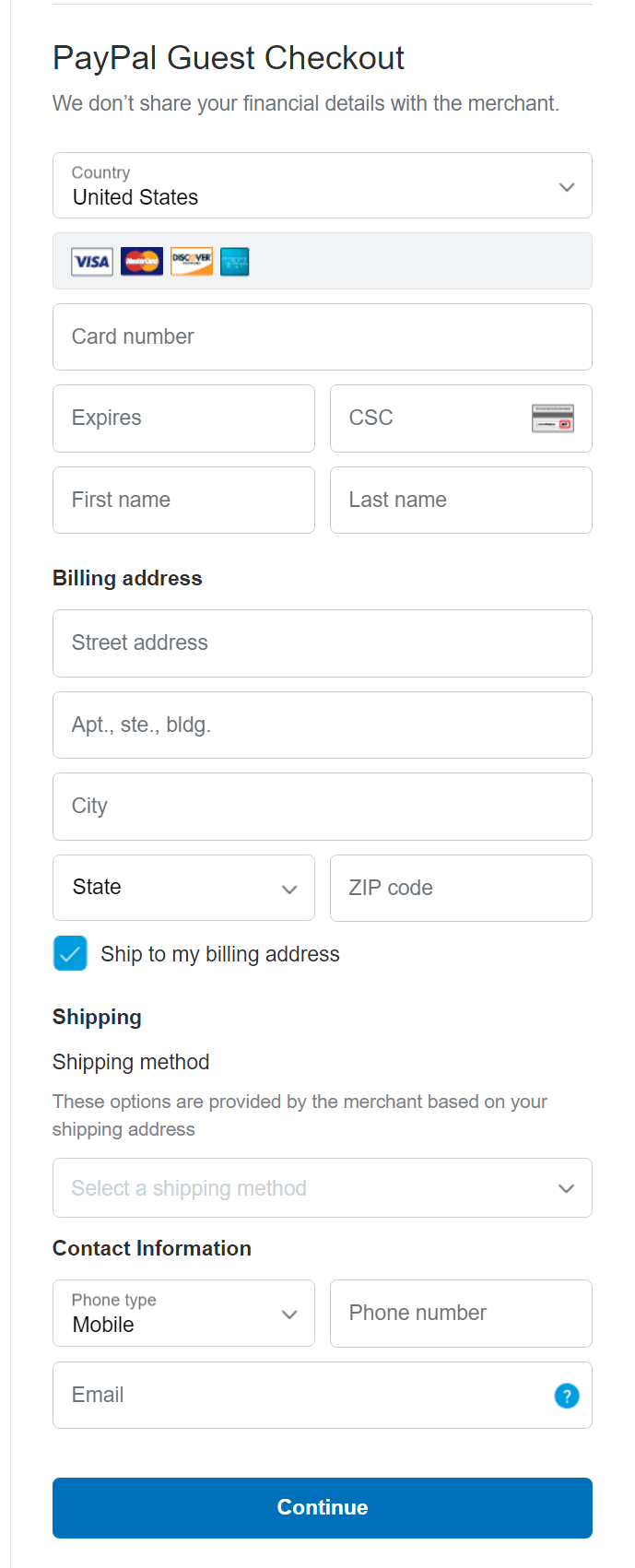The image size is (635, 1568).
Task: Expand the State dropdown
Action: 183,888
